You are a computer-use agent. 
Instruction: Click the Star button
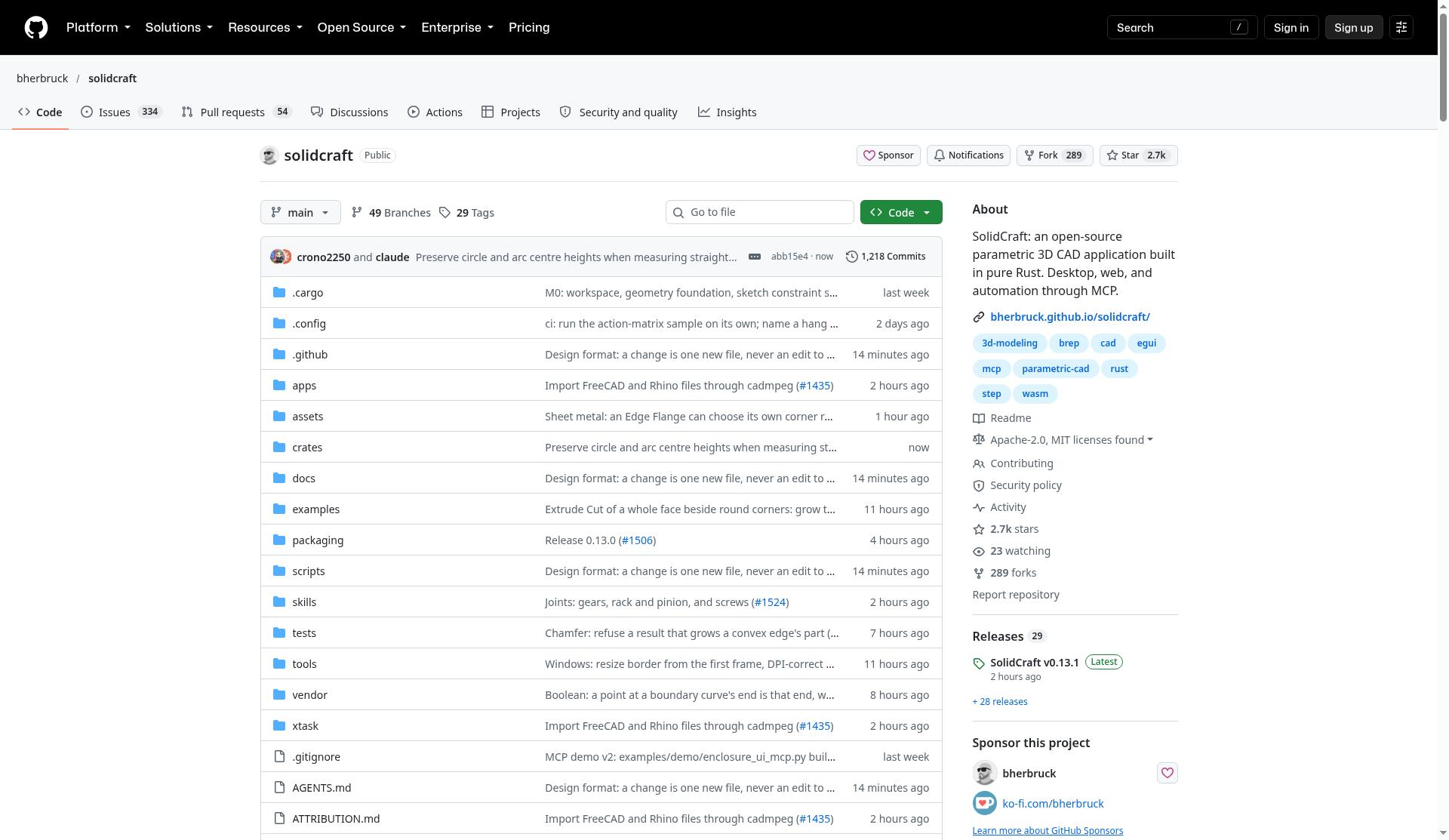click(1138, 155)
